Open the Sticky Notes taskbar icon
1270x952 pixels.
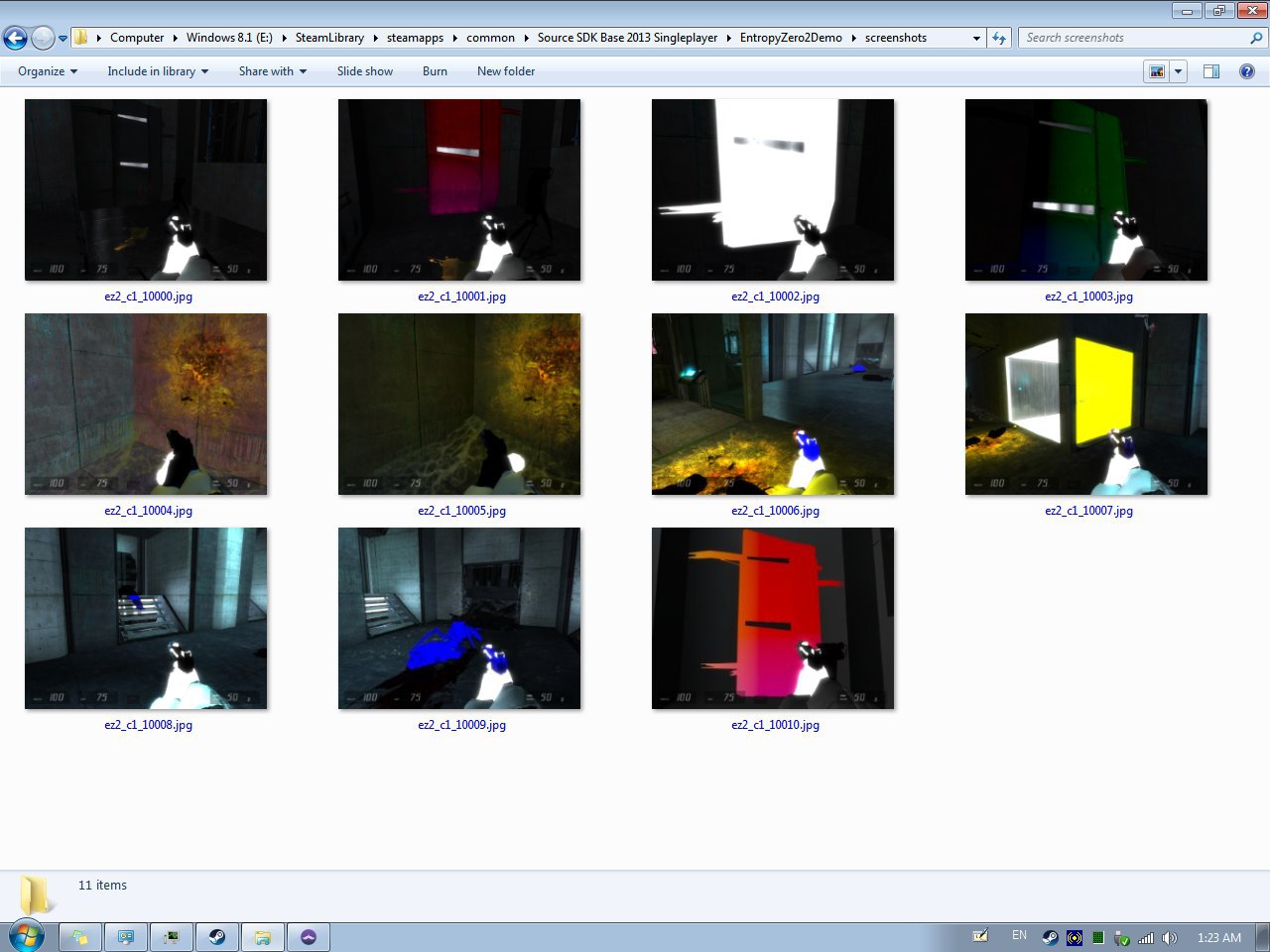click(80, 937)
